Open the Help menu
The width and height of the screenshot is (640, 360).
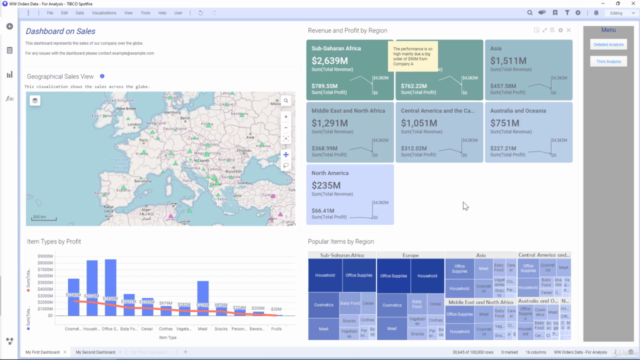point(162,13)
